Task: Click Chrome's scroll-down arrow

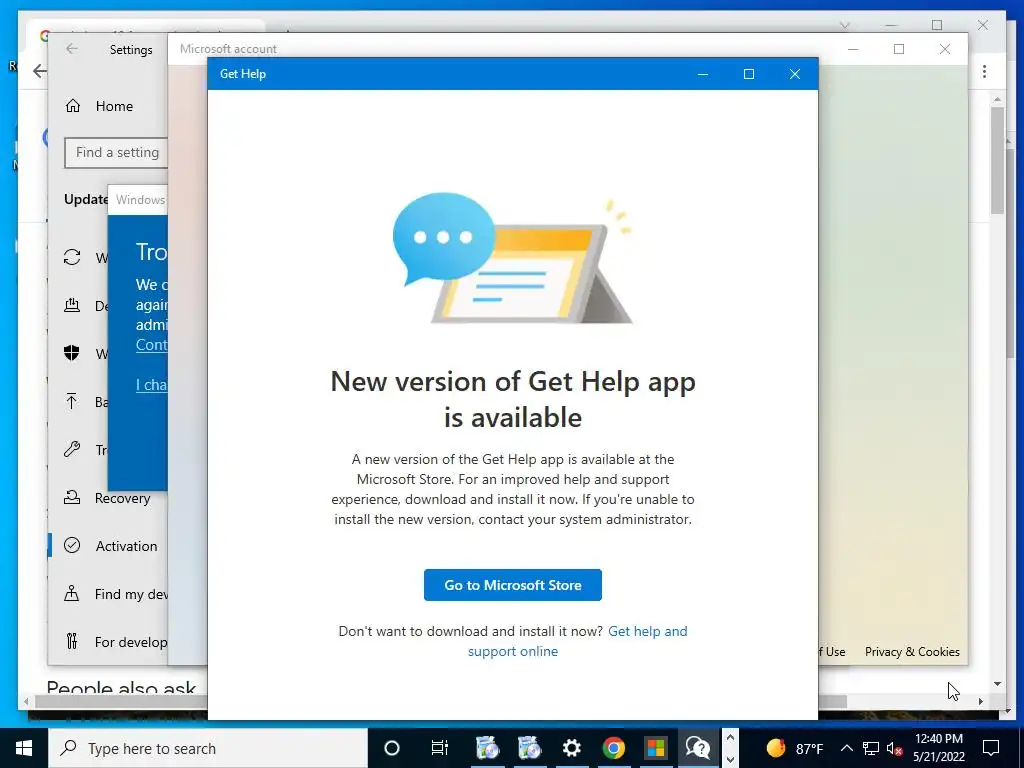Action: [x=997, y=684]
